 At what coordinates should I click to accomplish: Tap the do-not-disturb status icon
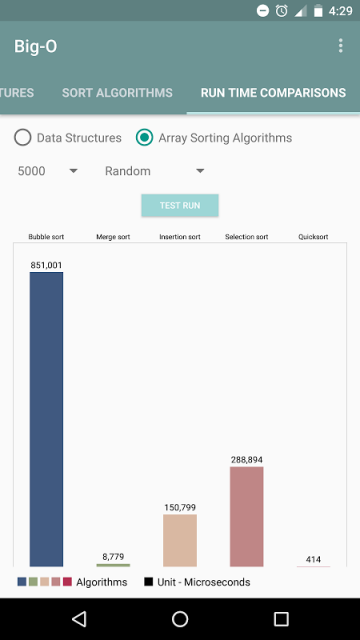coord(263,11)
